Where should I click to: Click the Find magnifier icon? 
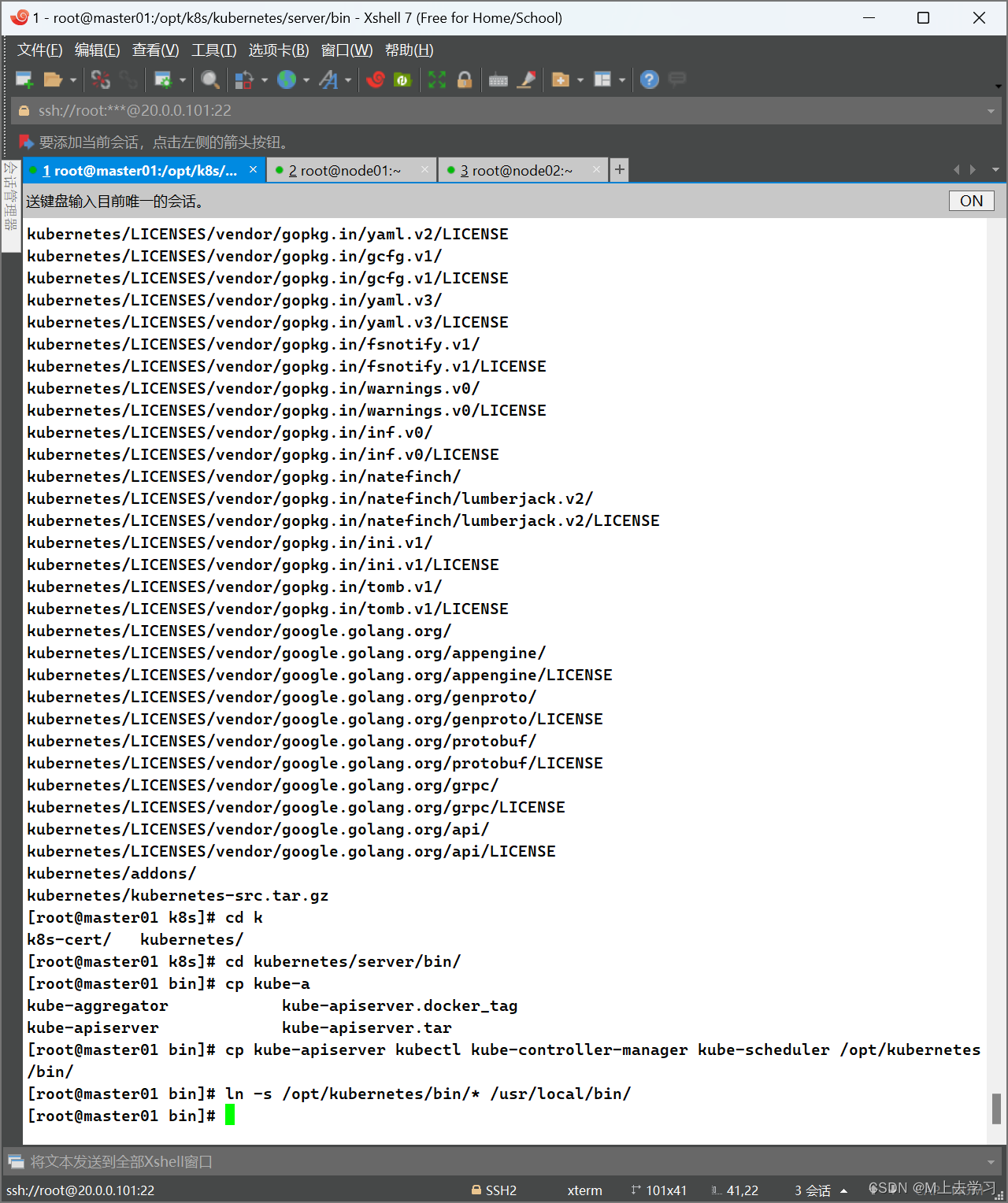(x=209, y=80)
